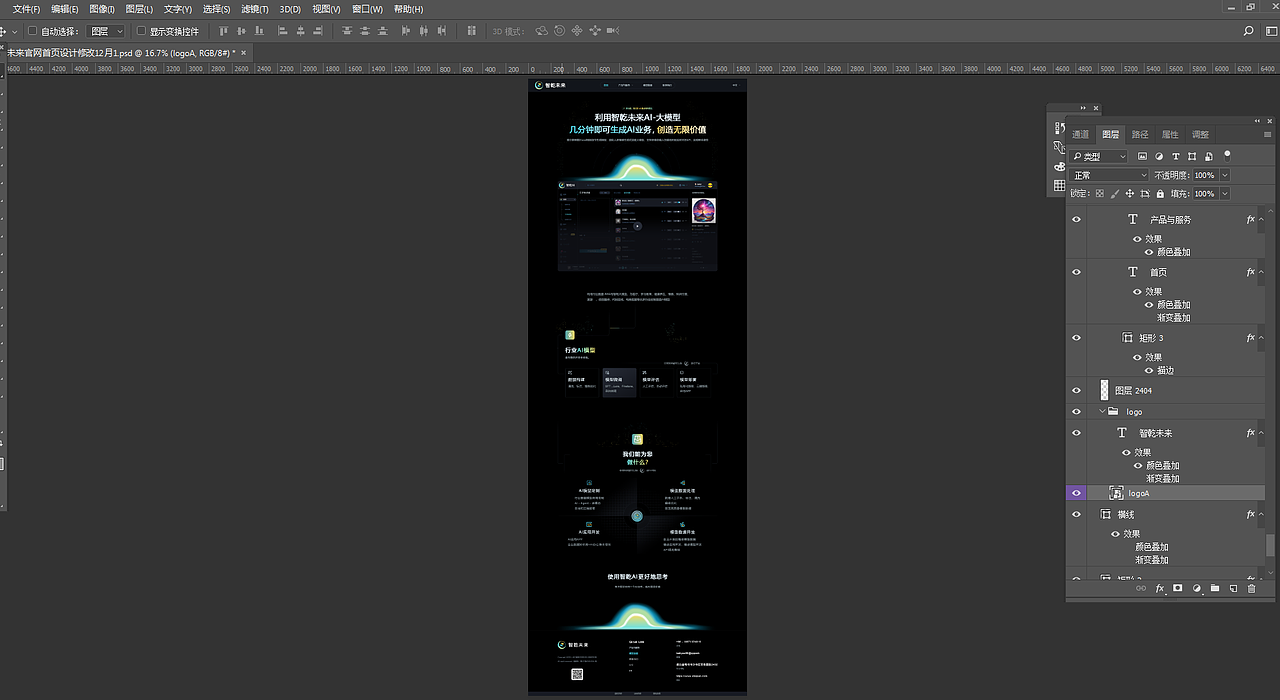Close the 未来官网首页设计 document tab

243,52
